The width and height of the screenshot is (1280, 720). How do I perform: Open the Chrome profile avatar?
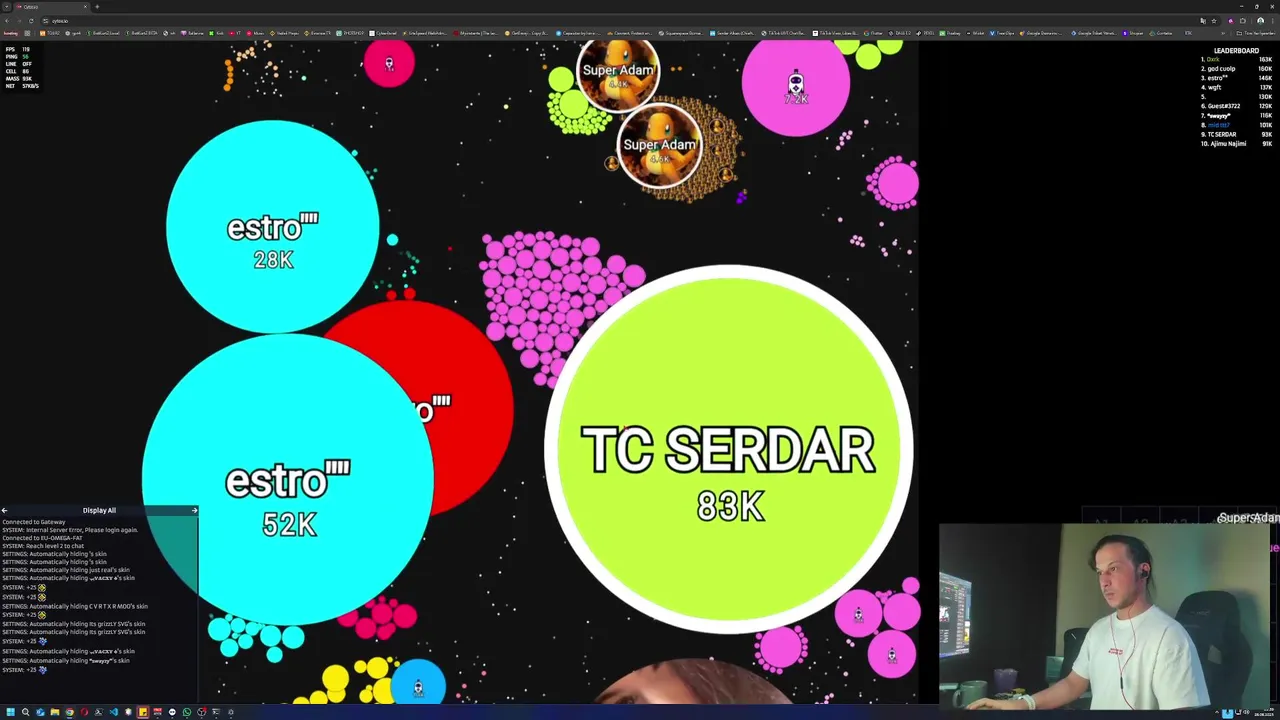[1260, 21]
